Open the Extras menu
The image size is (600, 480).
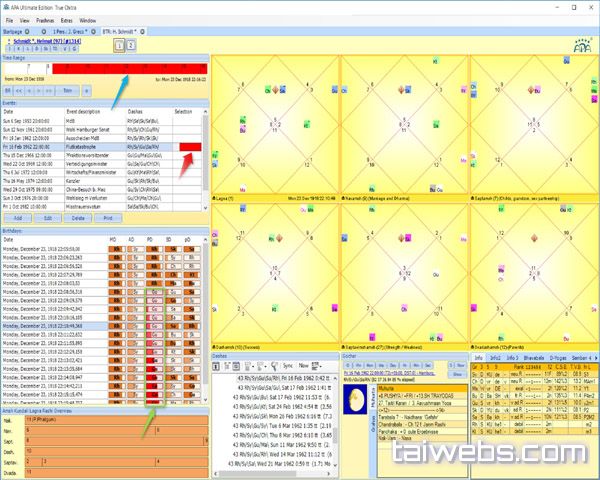[x=69, y=20]
